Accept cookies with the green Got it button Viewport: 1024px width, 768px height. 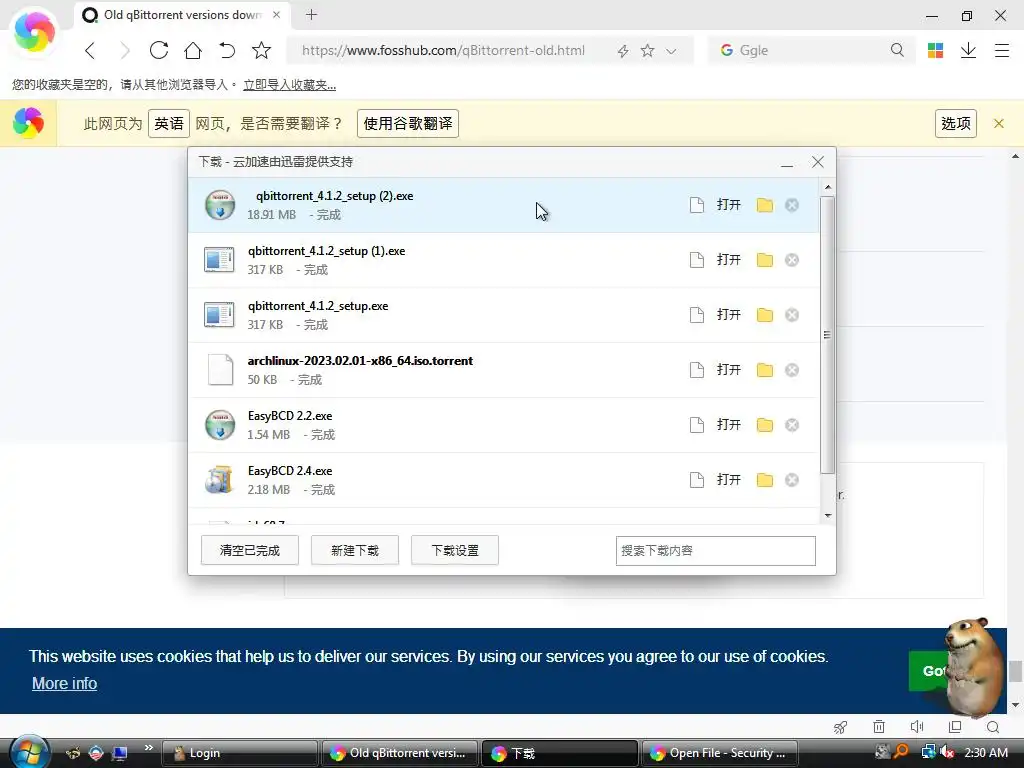[x=931, y=671]
